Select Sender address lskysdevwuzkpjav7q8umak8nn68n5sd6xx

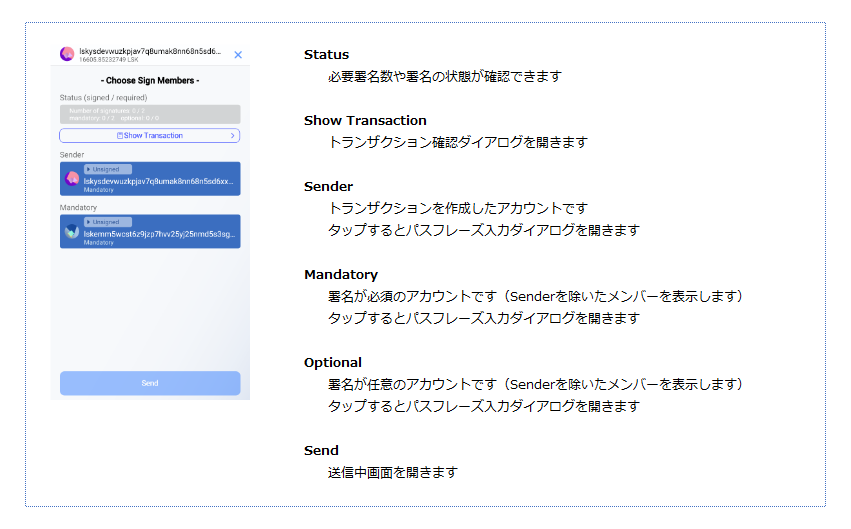click(158, 181)
